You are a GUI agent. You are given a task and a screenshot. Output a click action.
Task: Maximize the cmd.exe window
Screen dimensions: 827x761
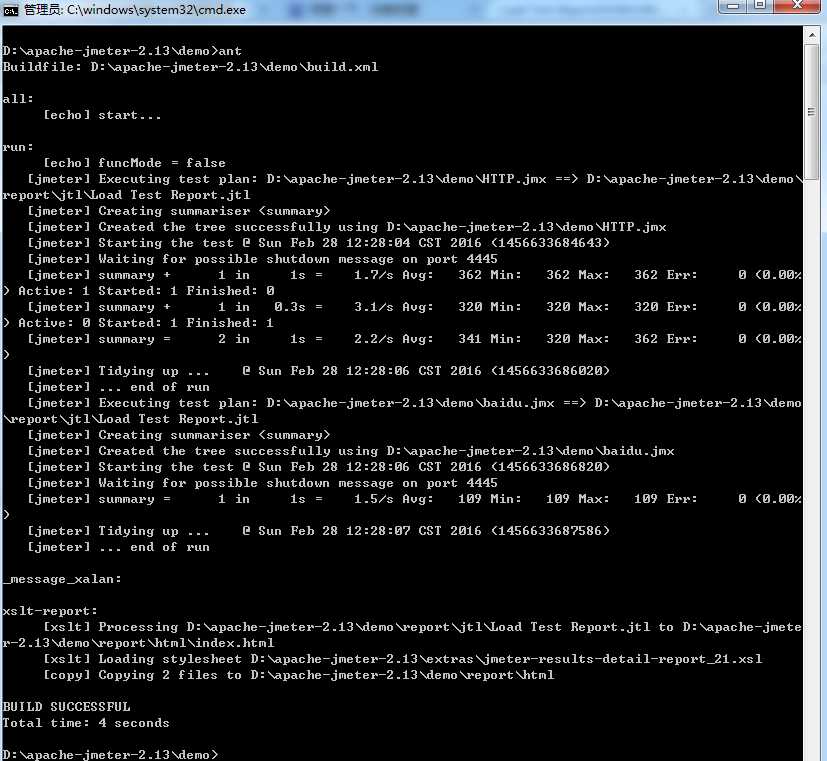759,6
